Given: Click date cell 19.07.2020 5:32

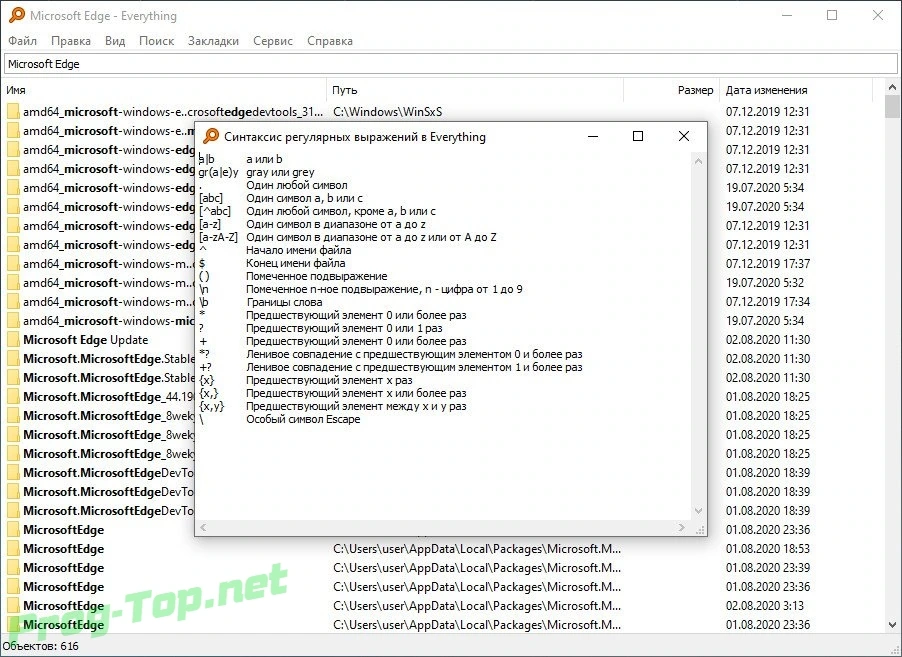Looking at the screenshot, I should click(763, 282).
